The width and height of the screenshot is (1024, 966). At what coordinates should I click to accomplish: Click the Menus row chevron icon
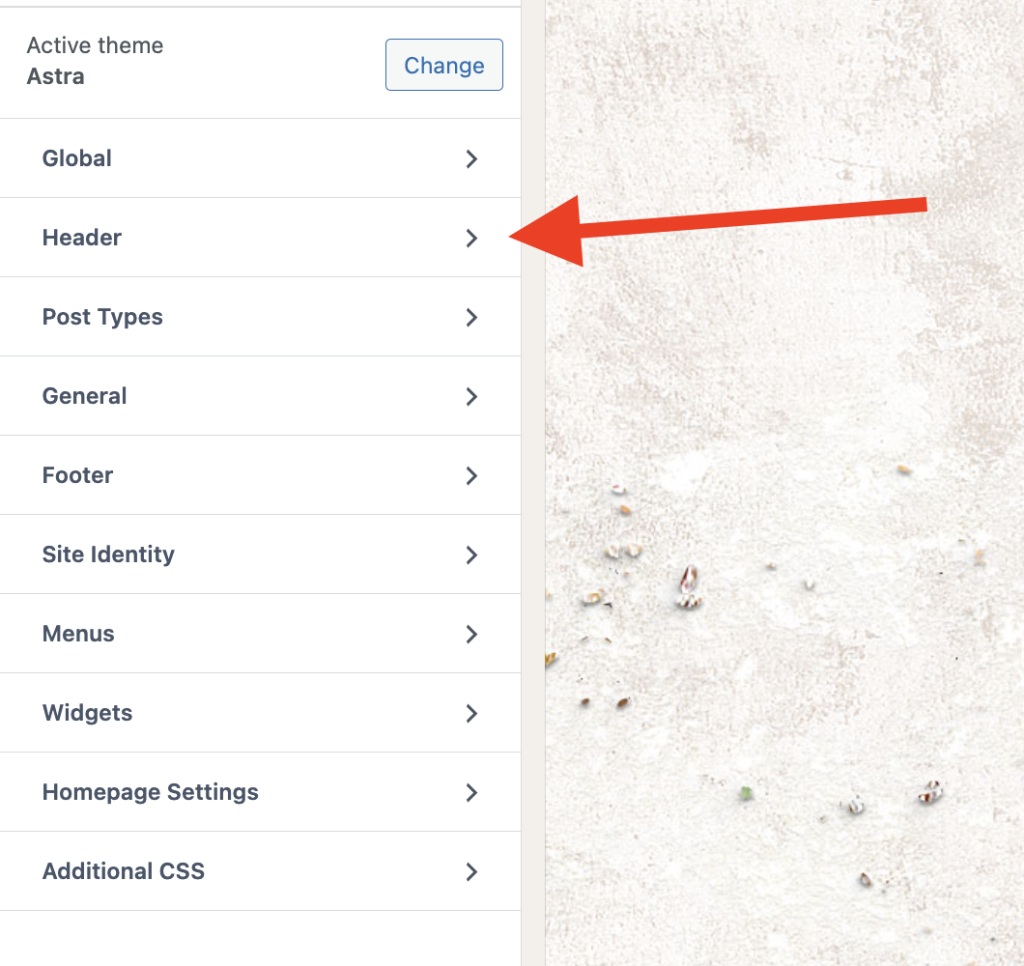472,634
